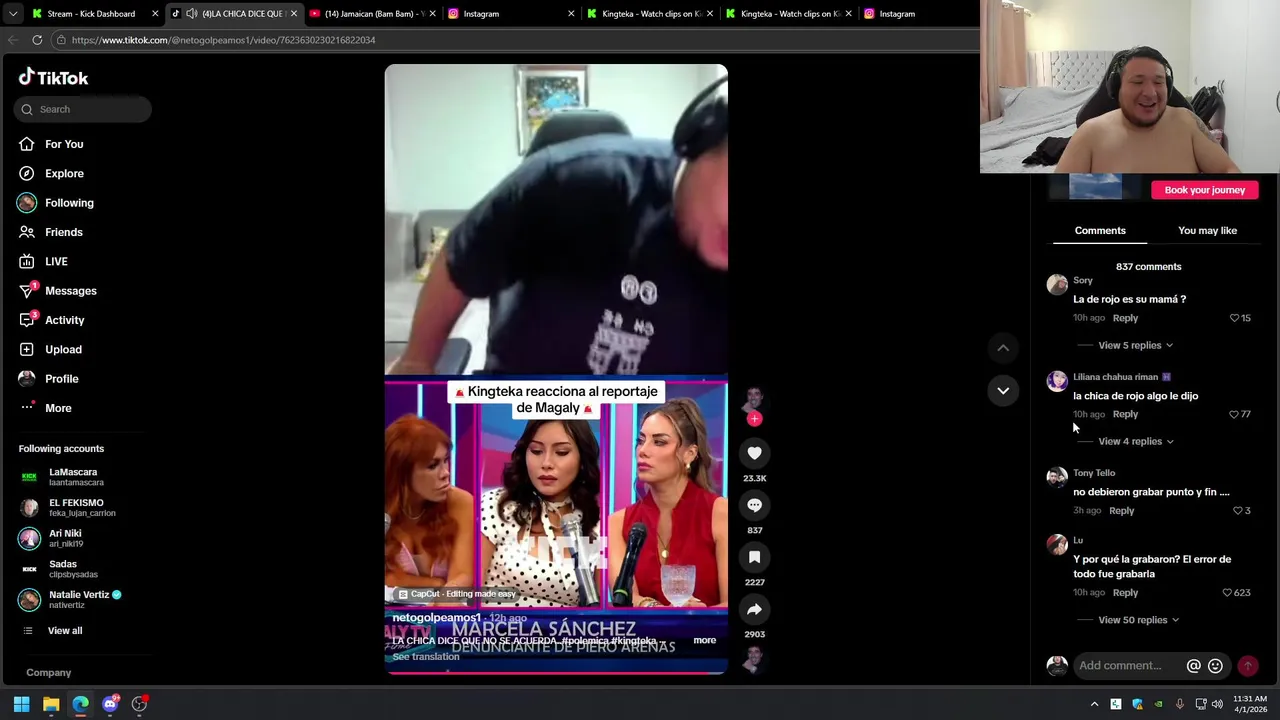1280x720 pixels.
Task: Switch to Stream - Kick Dashboard tab
Action: point(92,14)
